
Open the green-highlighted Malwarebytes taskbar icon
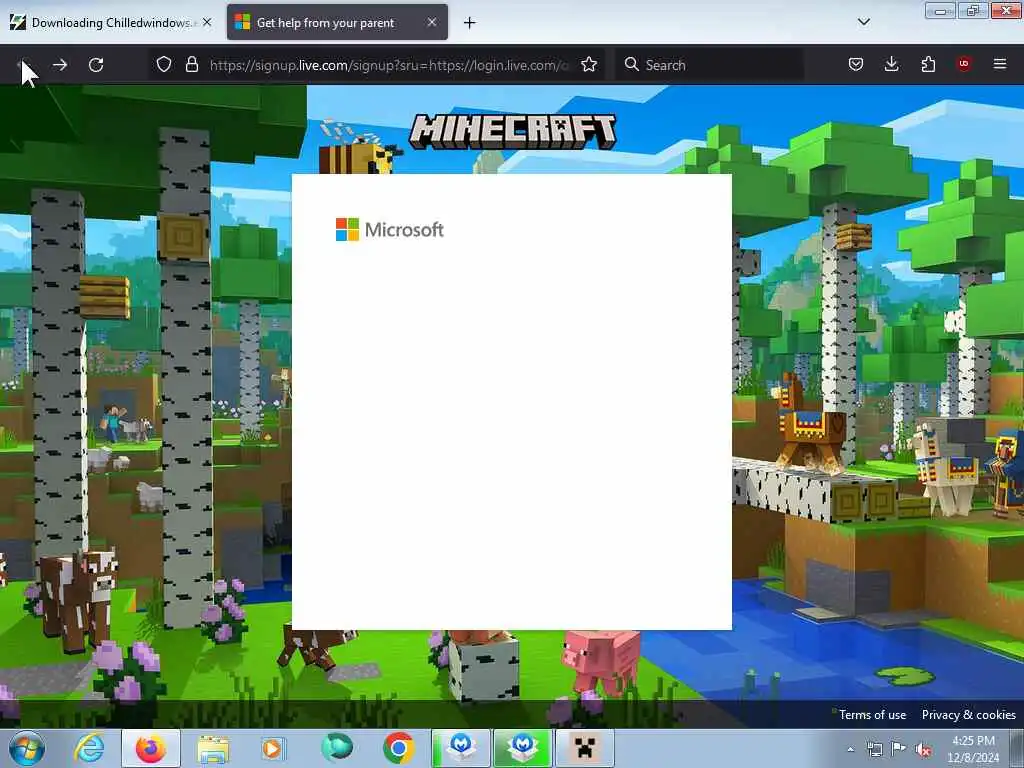(x=523, y=748)
